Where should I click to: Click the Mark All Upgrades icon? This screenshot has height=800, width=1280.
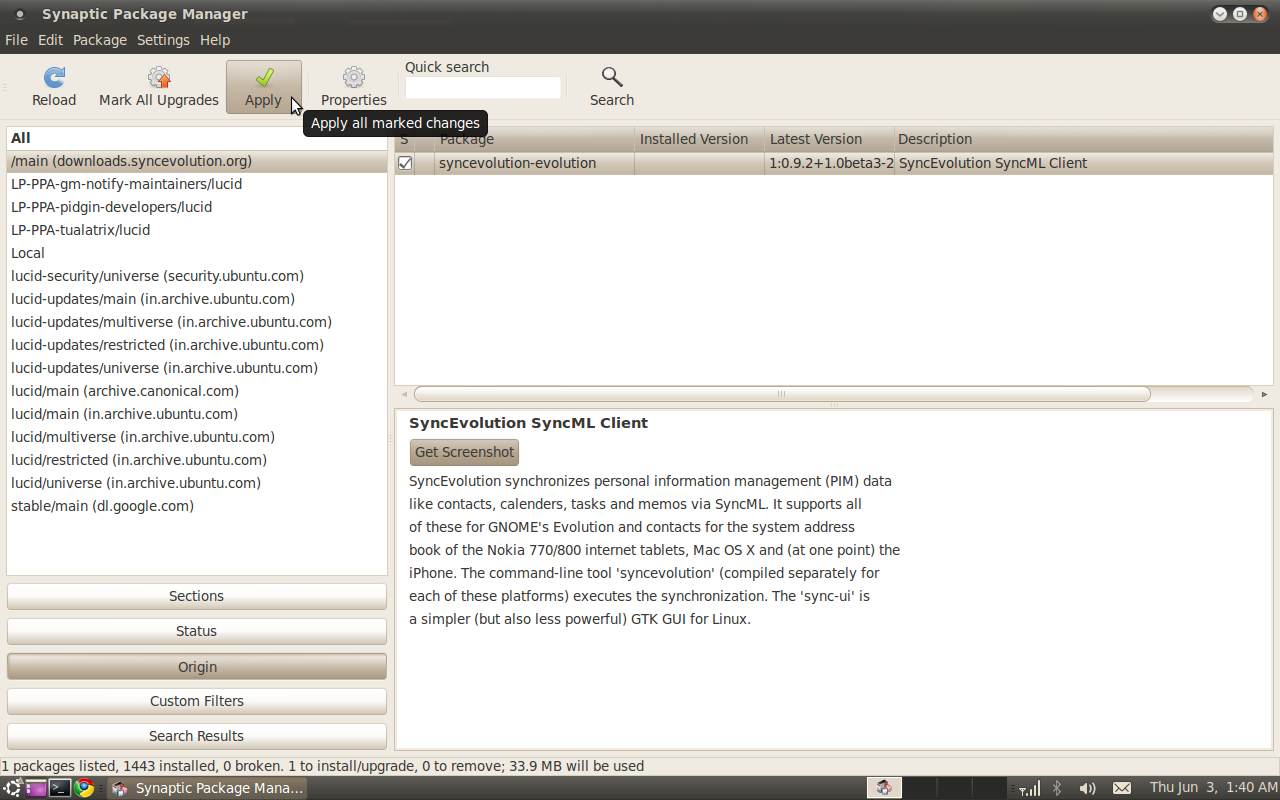click(x=158, y=78)
